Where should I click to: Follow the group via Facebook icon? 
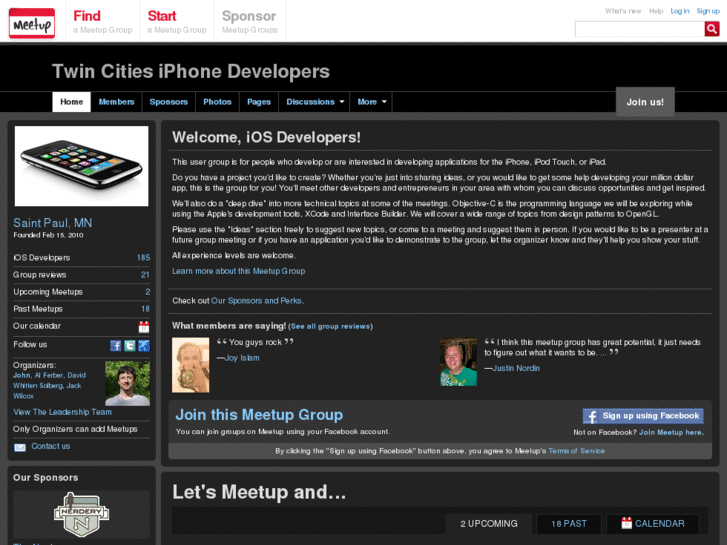click(x=115, y=345)
